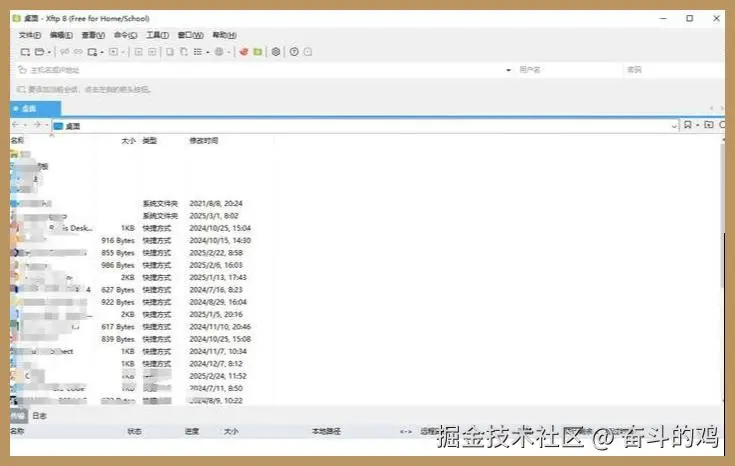Select the row dated 2021/8/8, 20:24

142,203
